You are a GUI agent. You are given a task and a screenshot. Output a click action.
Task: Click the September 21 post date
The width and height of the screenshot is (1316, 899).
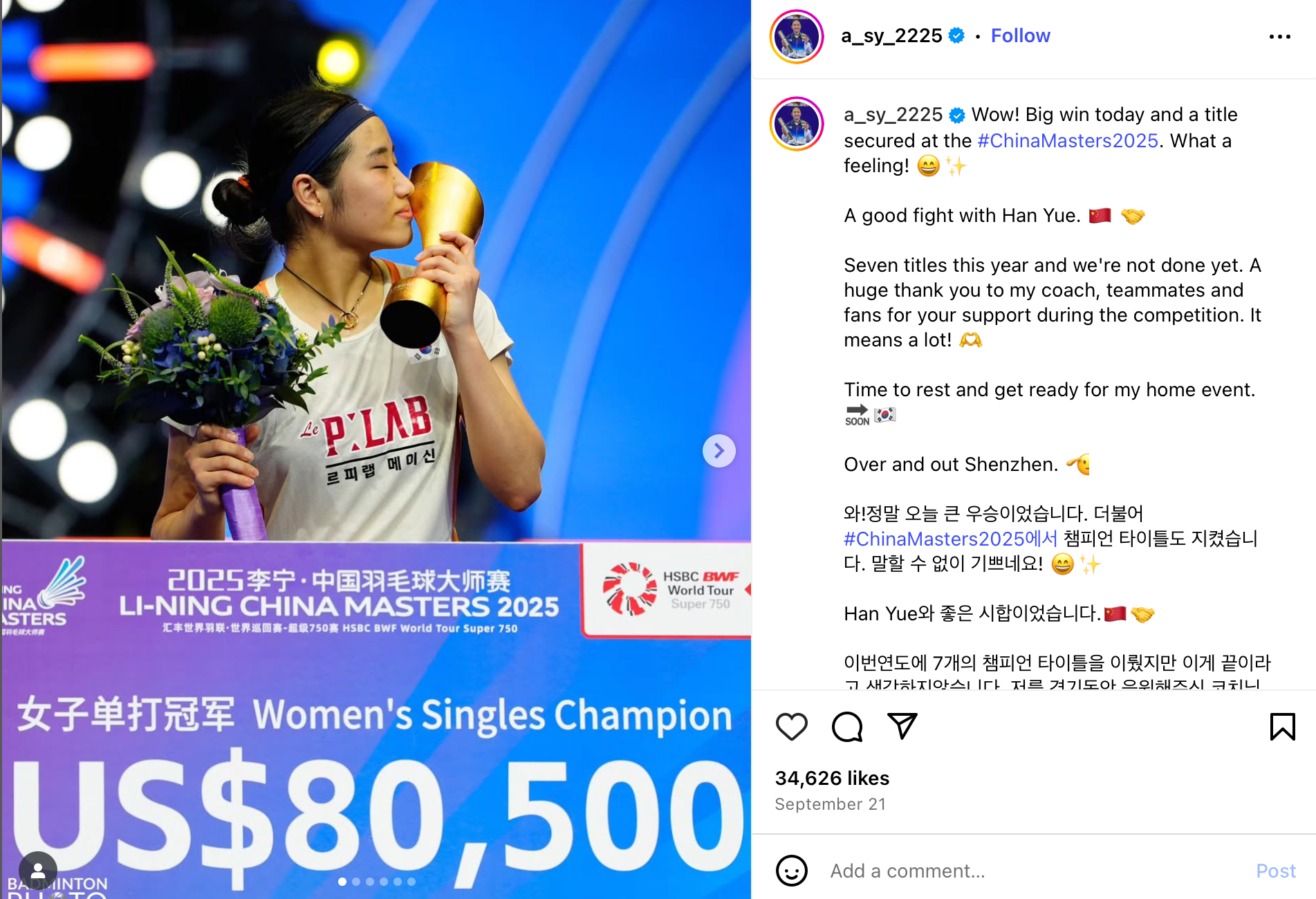coord(830,804)
